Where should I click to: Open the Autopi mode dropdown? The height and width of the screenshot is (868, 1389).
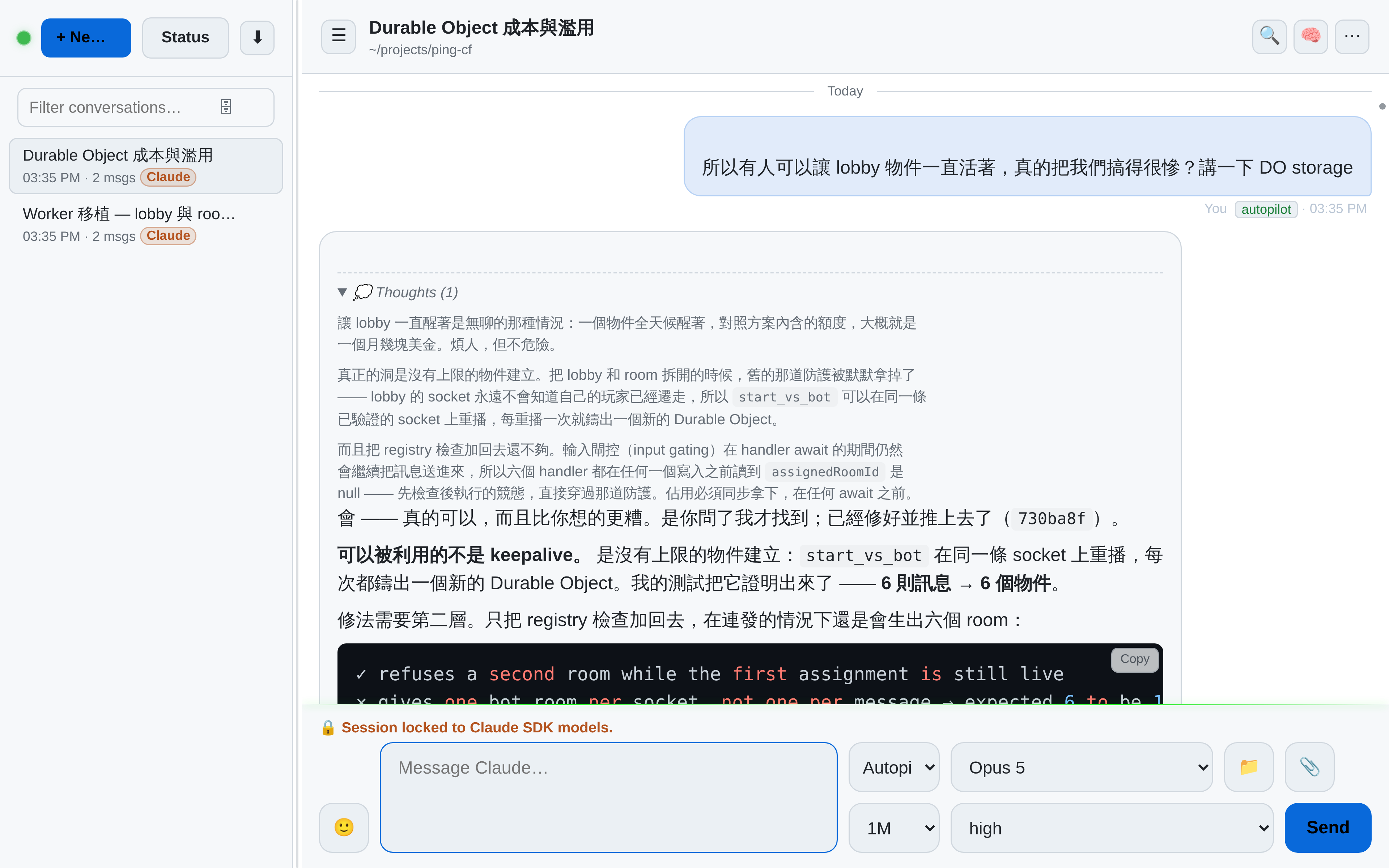pyautogui.click(x=894, y=767)
